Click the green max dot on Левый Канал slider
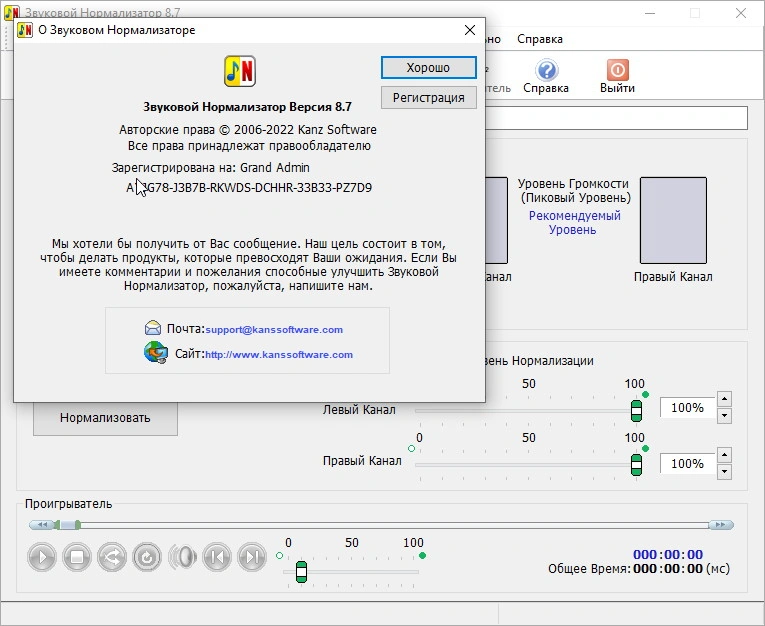Image resolution: width=765 pixels, height=626 pixels. click(x=645, y=395)
